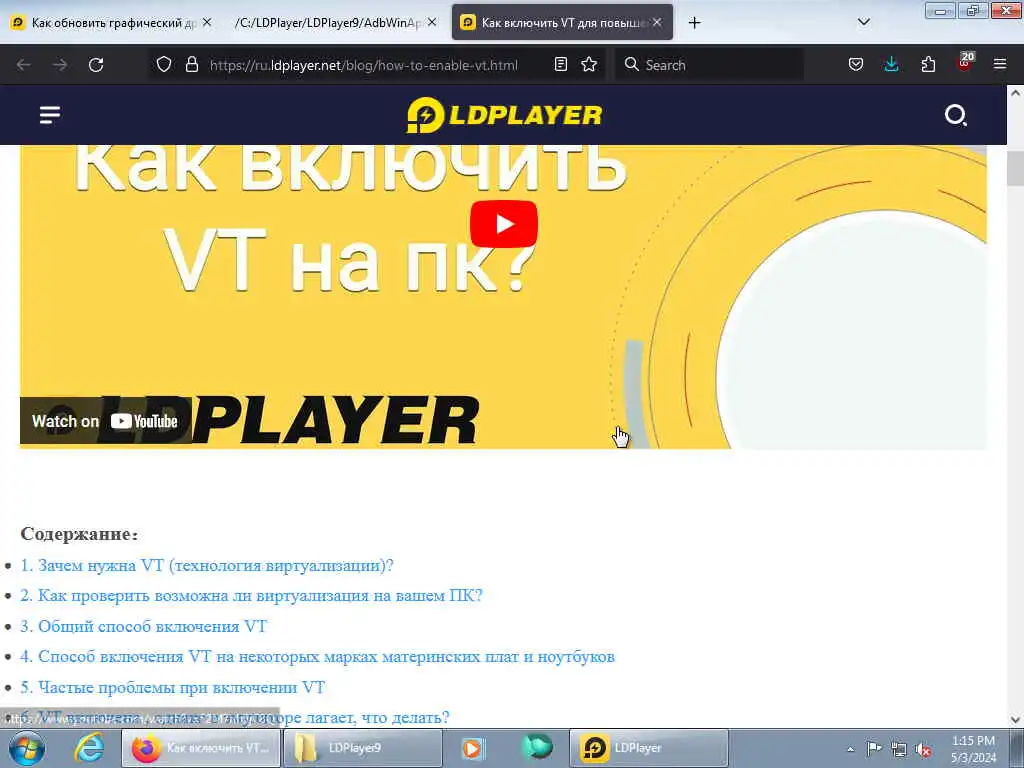
Task: Show hidden tray icons arrow
Action: click(x=850, y=749)
